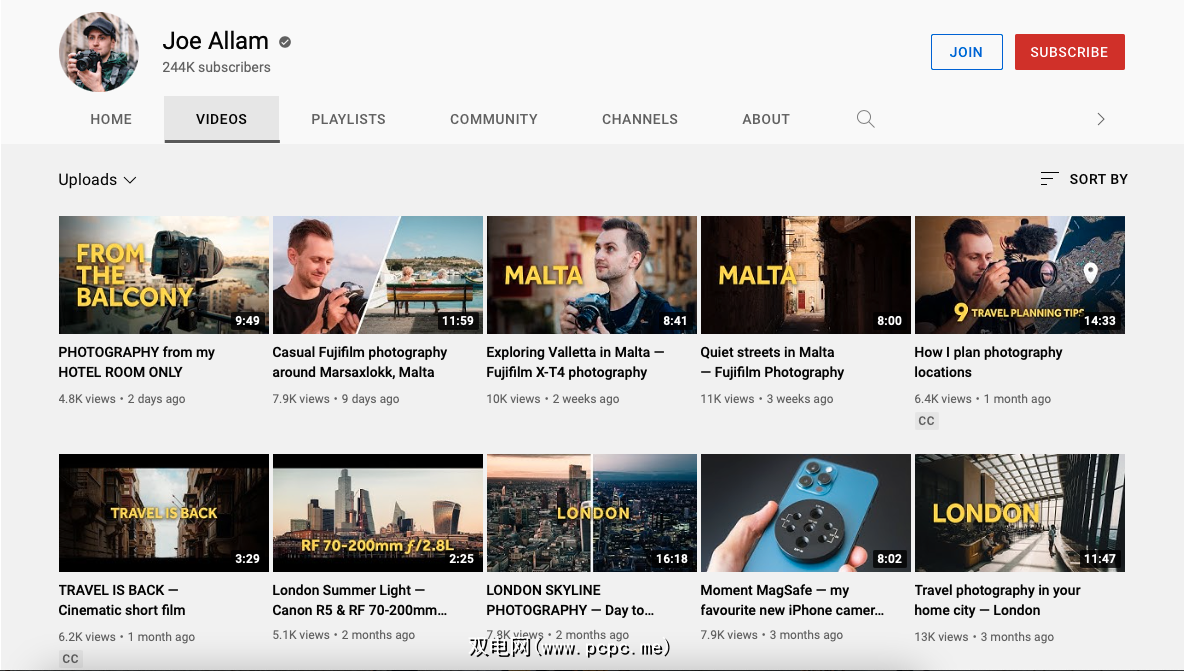Click title 'Quiet streets in Malta'
This screenshot has height=671, width=1184.
[772, 362]
